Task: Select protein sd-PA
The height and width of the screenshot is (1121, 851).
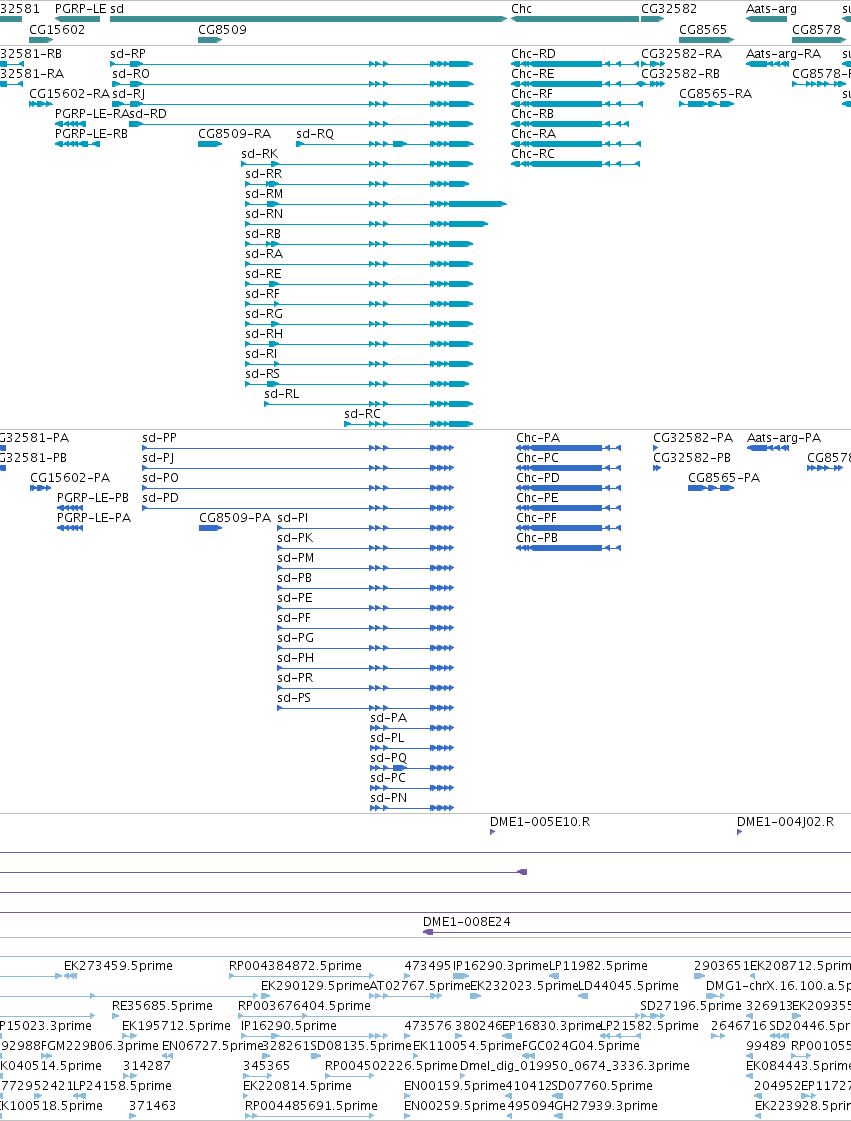Action: (388, 718)
